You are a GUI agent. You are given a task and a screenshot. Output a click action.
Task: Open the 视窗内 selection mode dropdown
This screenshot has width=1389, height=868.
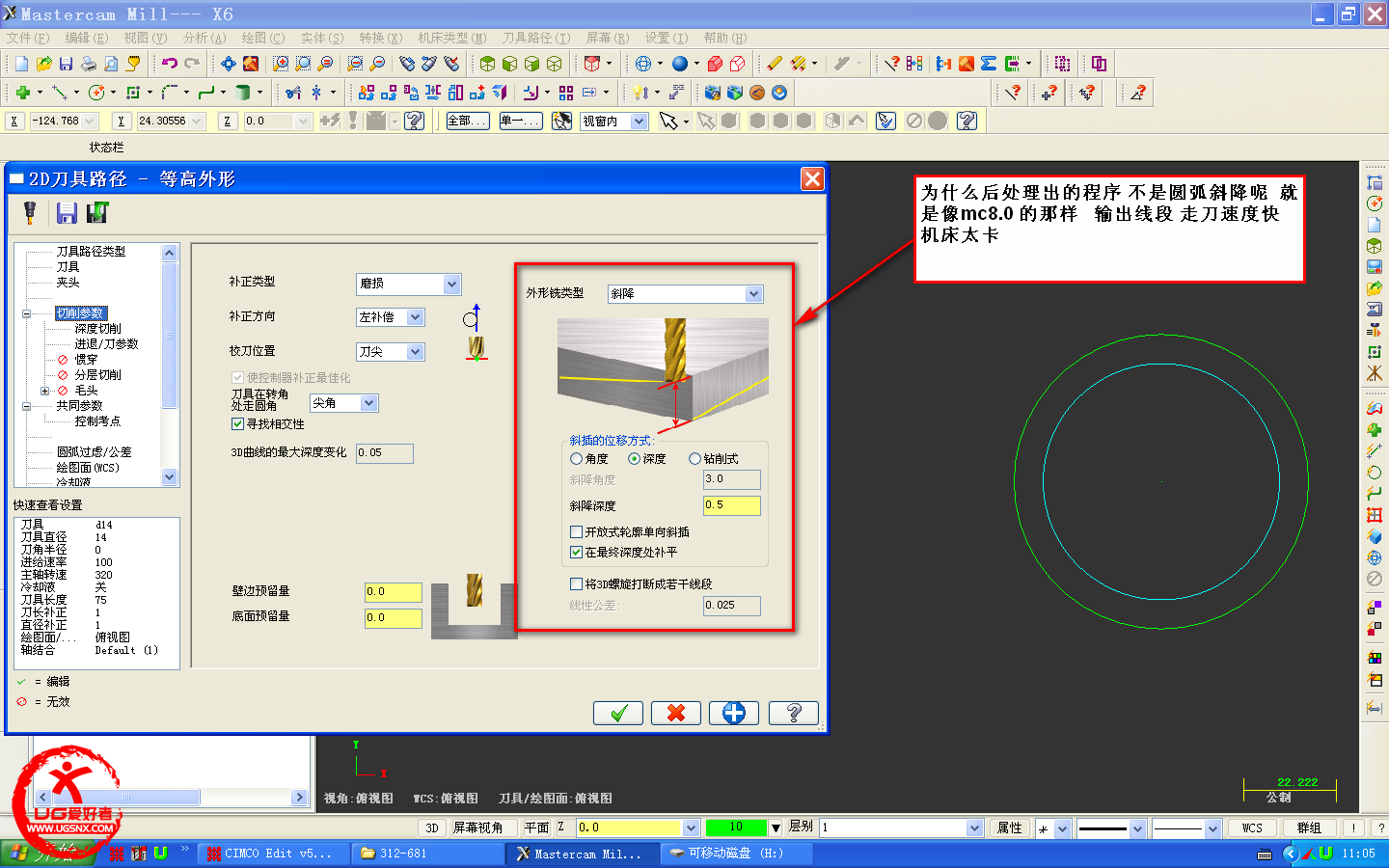(639, 121)
